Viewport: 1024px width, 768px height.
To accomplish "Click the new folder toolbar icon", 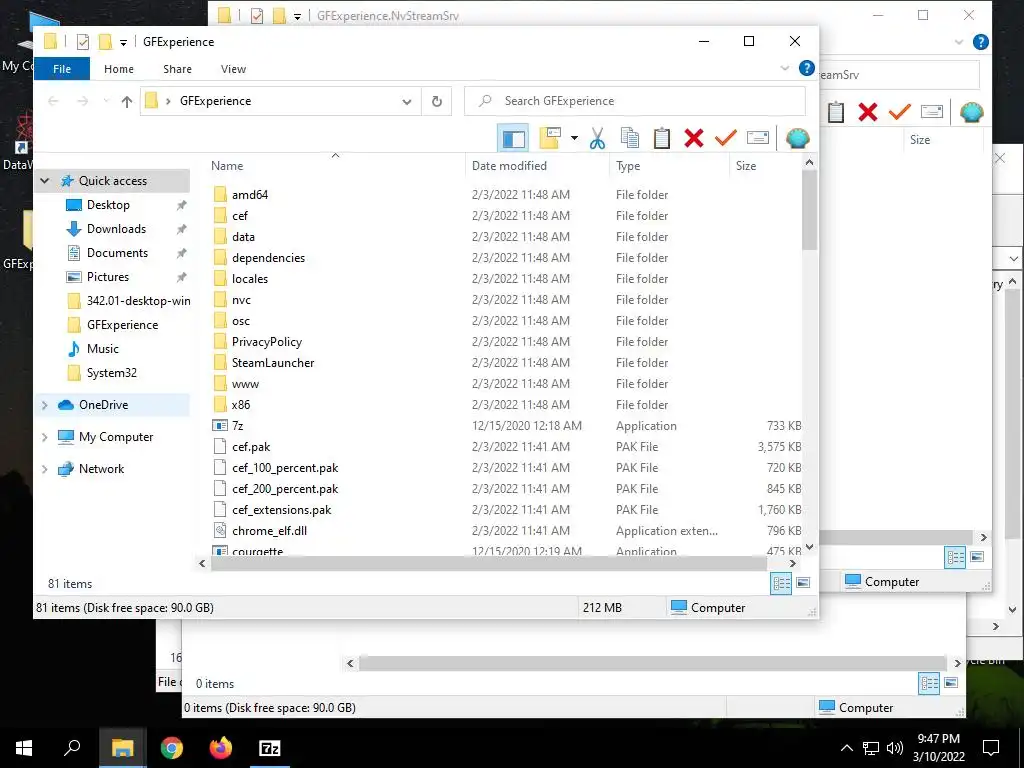I will coord(550,138).
